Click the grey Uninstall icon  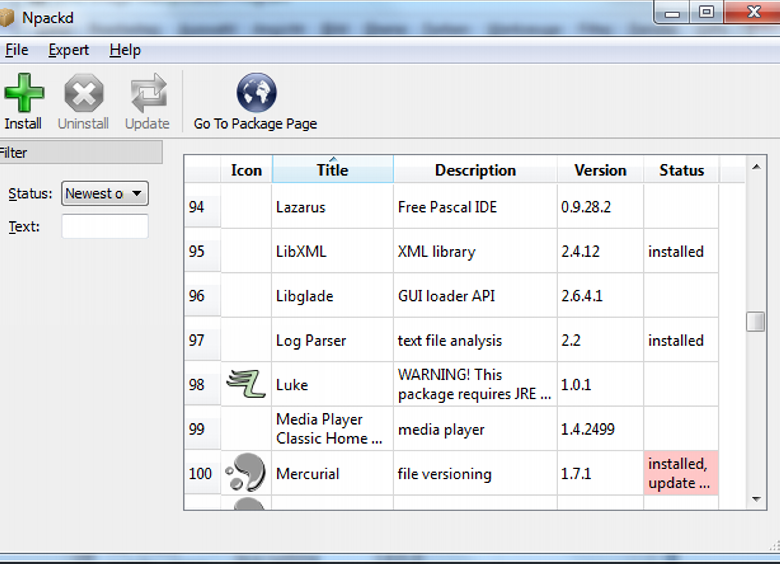(84, 95)
